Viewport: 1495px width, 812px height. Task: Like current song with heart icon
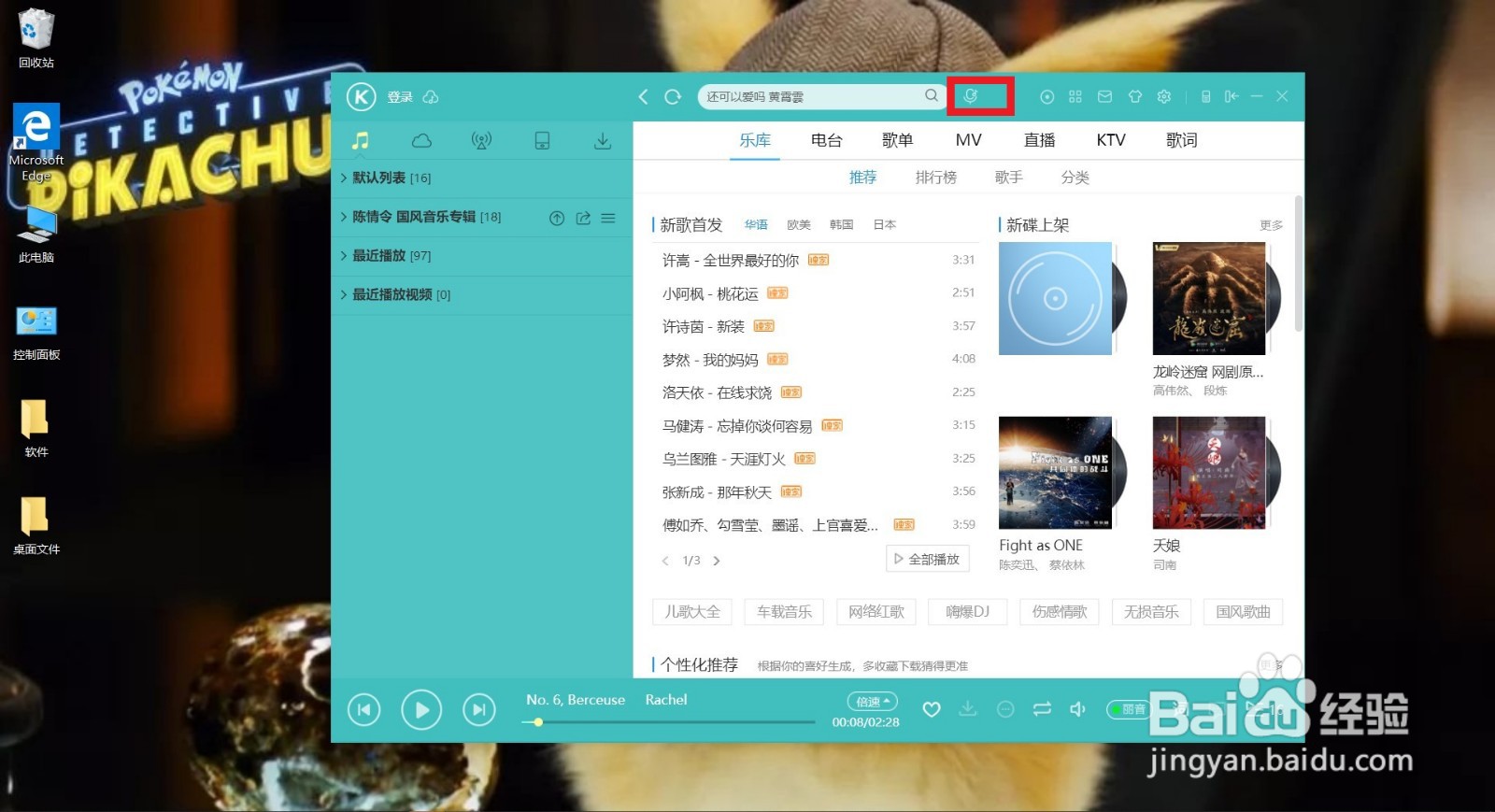tap(932, 710)
